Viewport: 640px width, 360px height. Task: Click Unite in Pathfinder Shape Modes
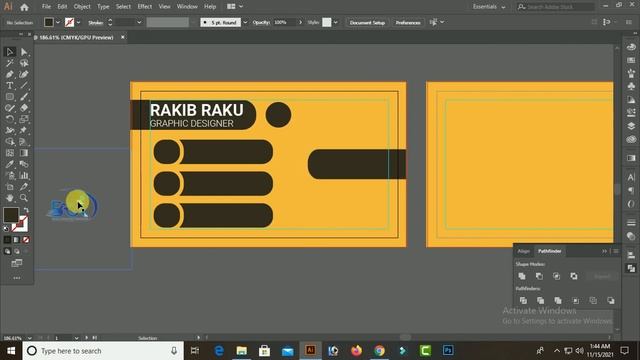point(522,276)
